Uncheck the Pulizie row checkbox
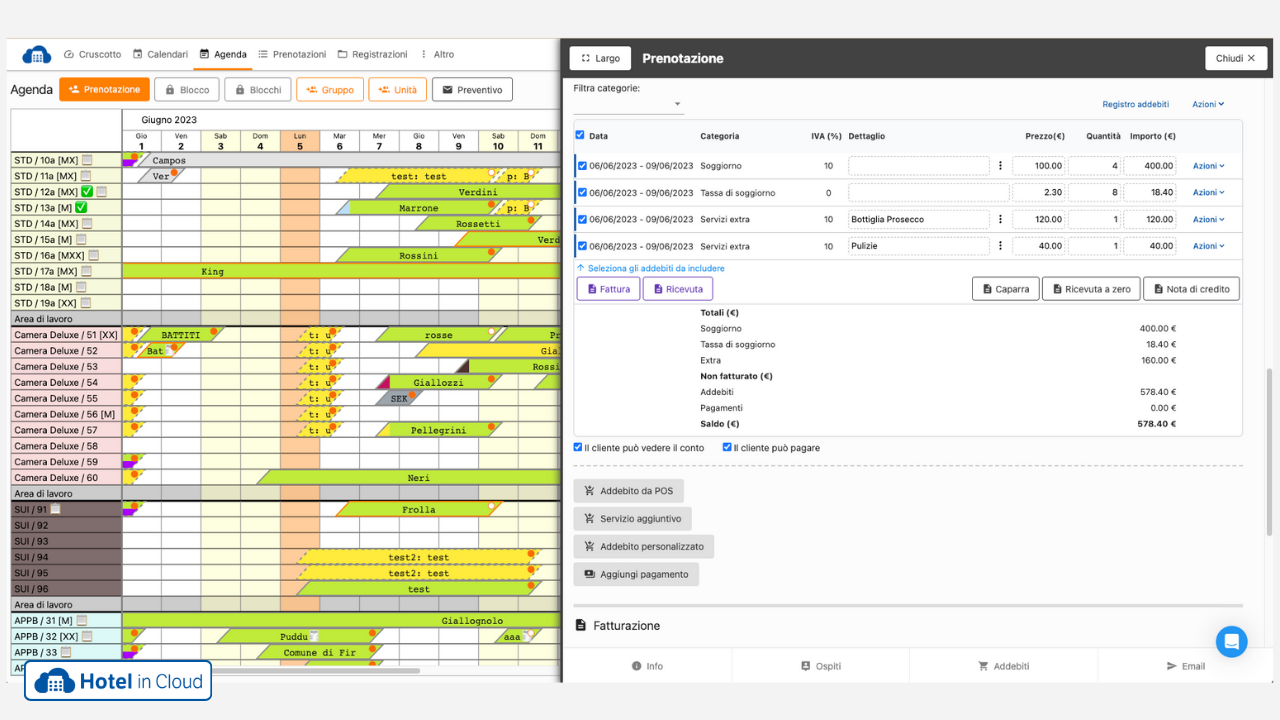This screenshot has width=1280, height=720. click(583, 246)
